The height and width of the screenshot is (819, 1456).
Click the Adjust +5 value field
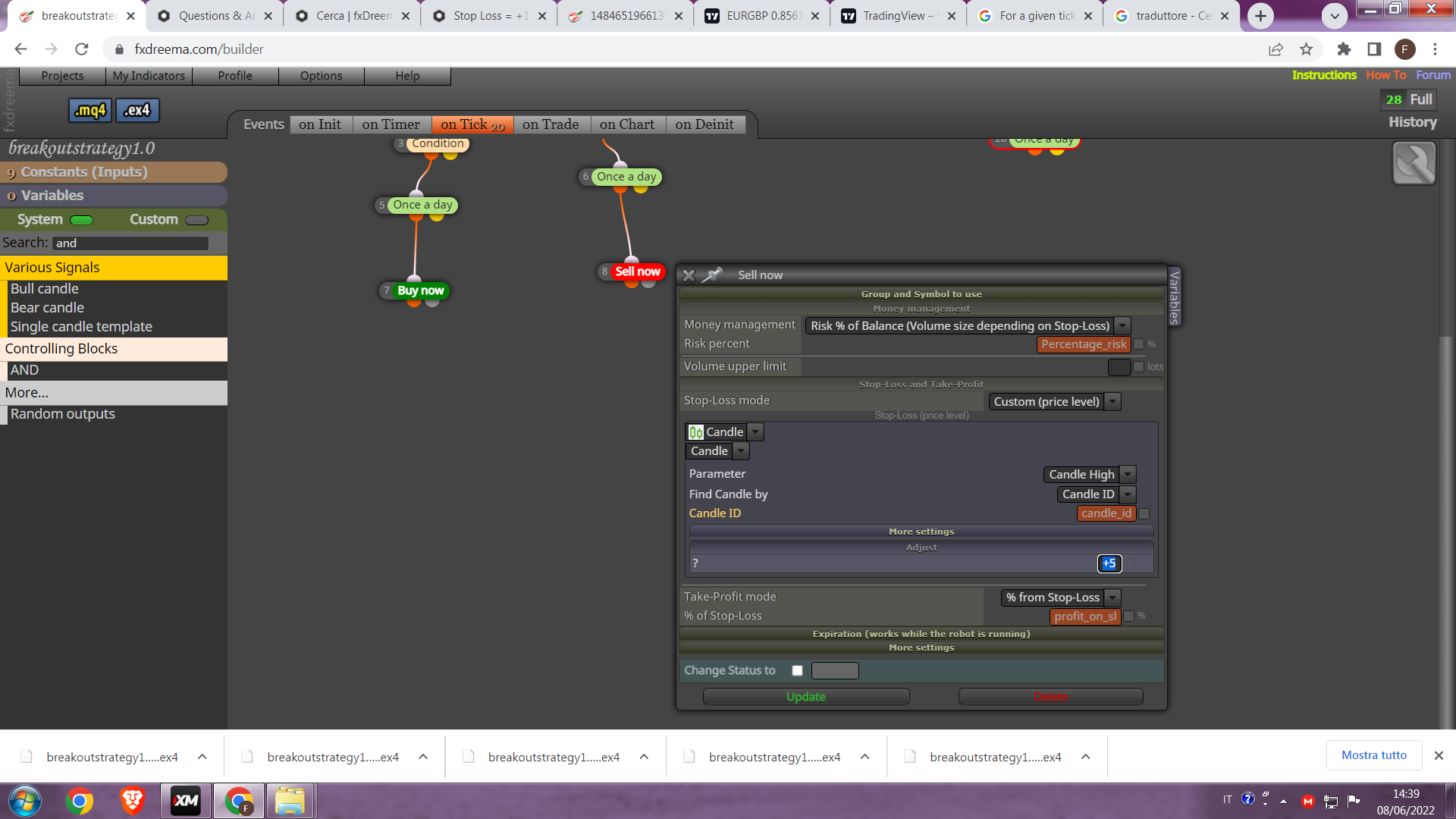tap(1109, 563)
